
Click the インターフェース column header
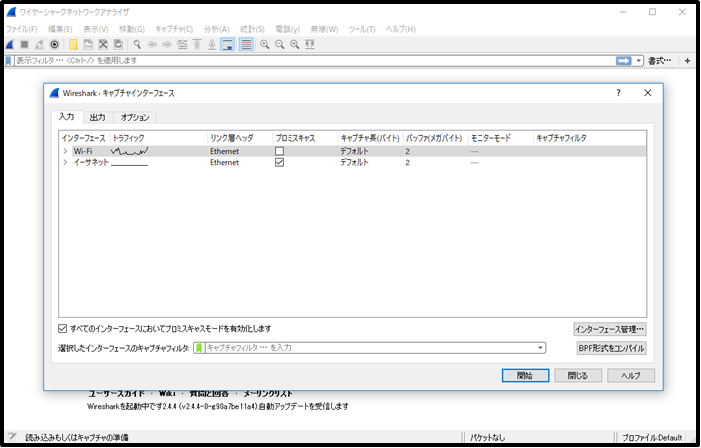point(84,138)
